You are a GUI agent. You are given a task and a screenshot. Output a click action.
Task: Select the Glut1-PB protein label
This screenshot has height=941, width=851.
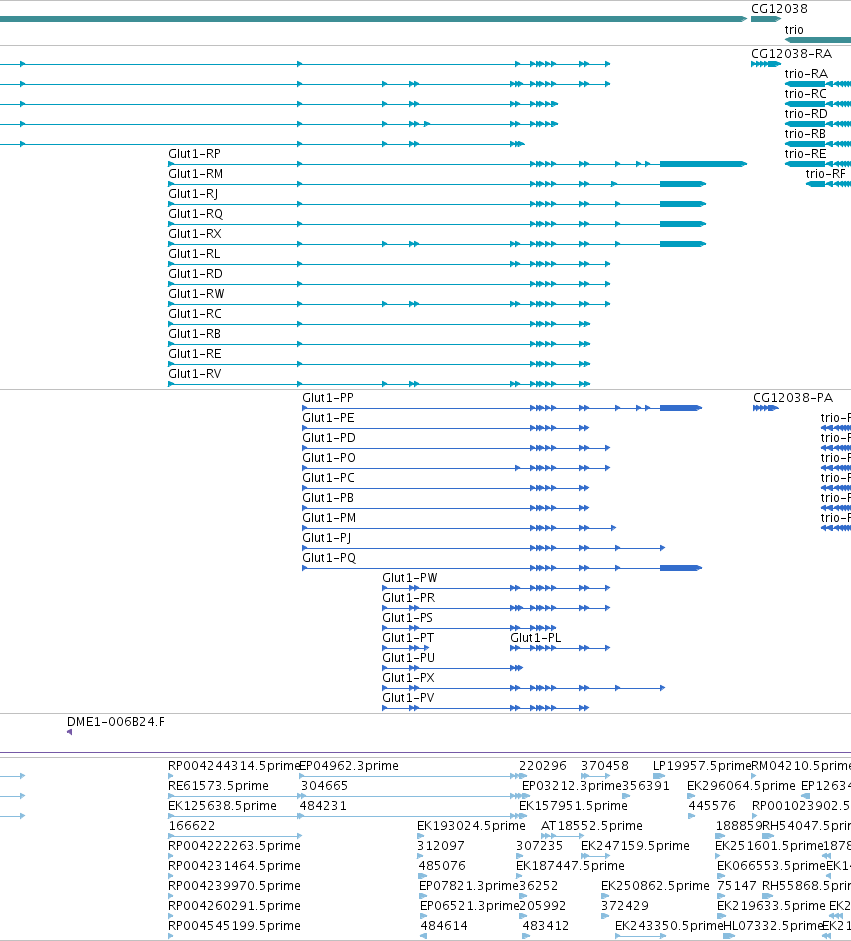coord(328,498)
